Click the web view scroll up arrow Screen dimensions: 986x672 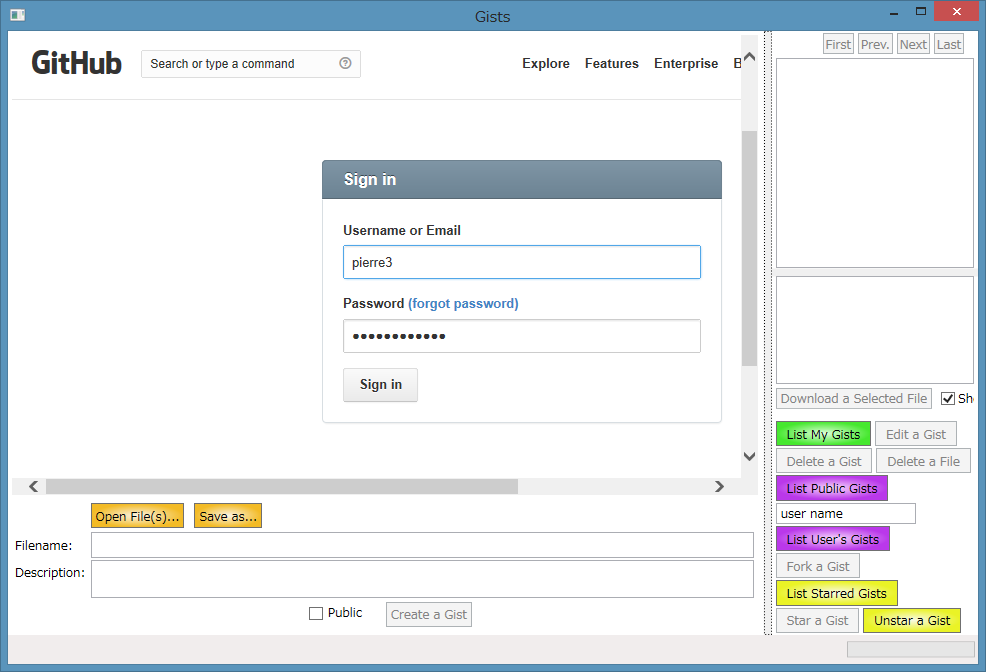coord(749,57)
